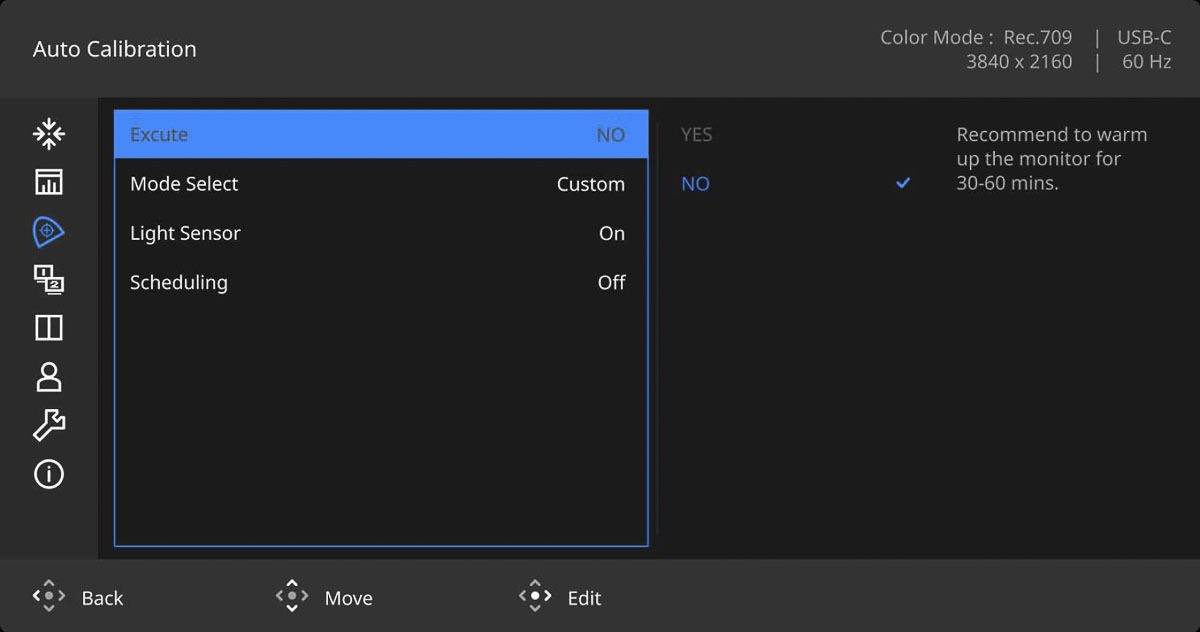Choose the YES option for Excute
Viewport: 1200px width, 632px height.
(x=697, y=135)
